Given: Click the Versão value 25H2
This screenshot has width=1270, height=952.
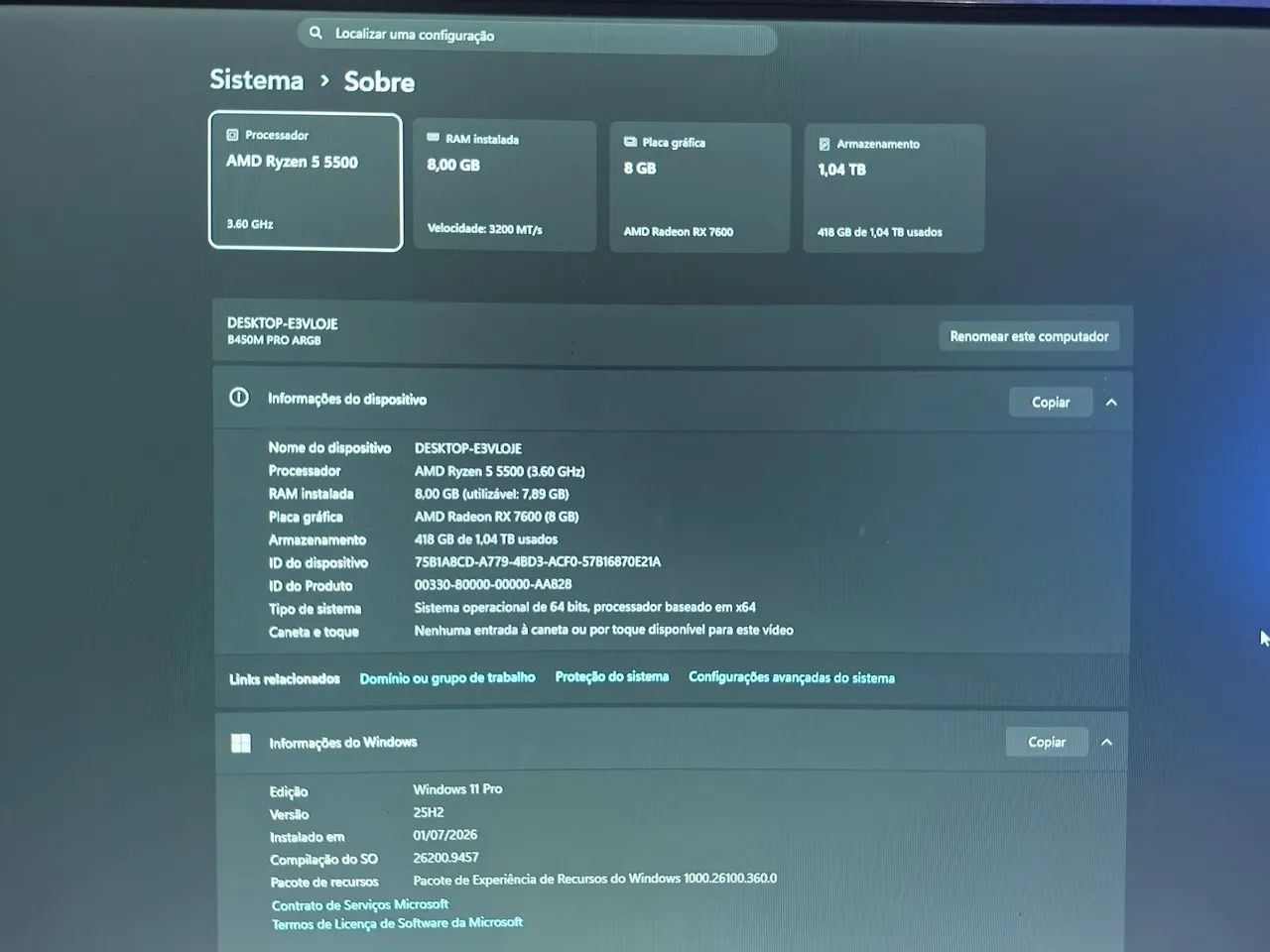Looking at the screenshot, I should coord(429,812).
